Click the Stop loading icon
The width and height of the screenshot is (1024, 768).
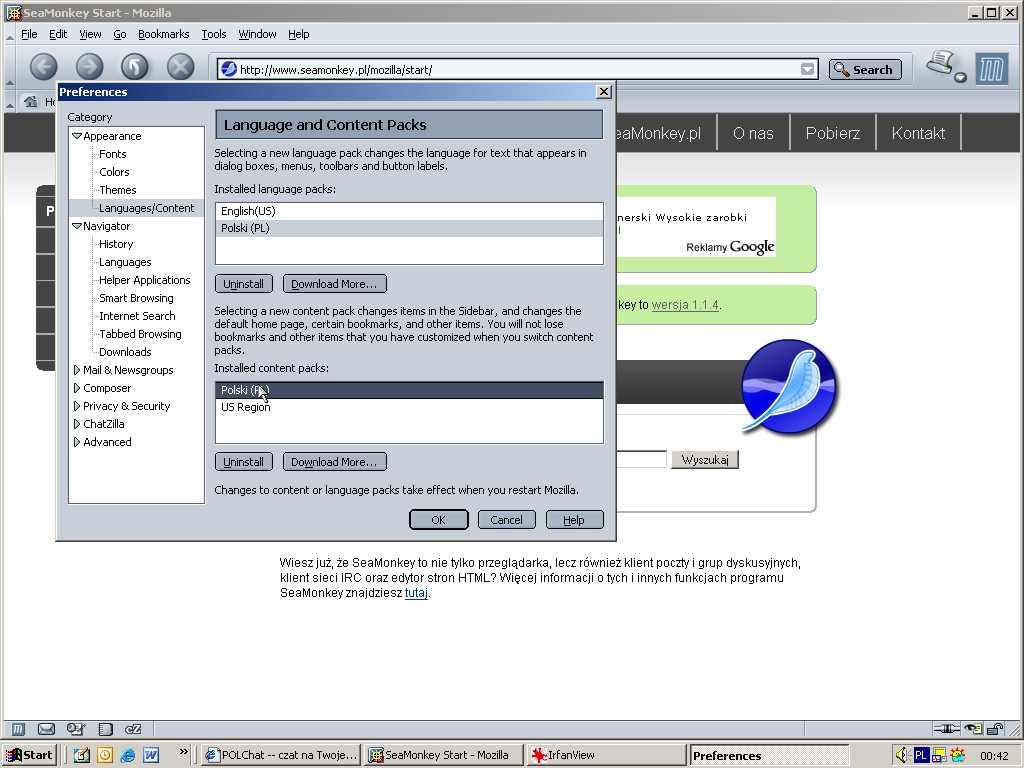[x=180, y=67]
